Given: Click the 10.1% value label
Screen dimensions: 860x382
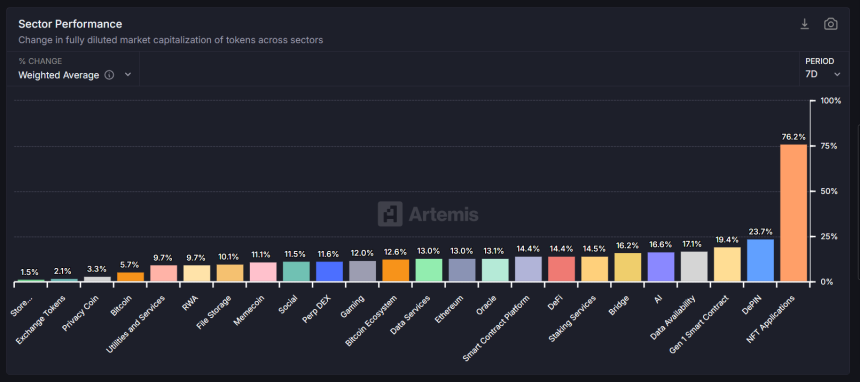Looking at the screenshot, I should [230, 256].
